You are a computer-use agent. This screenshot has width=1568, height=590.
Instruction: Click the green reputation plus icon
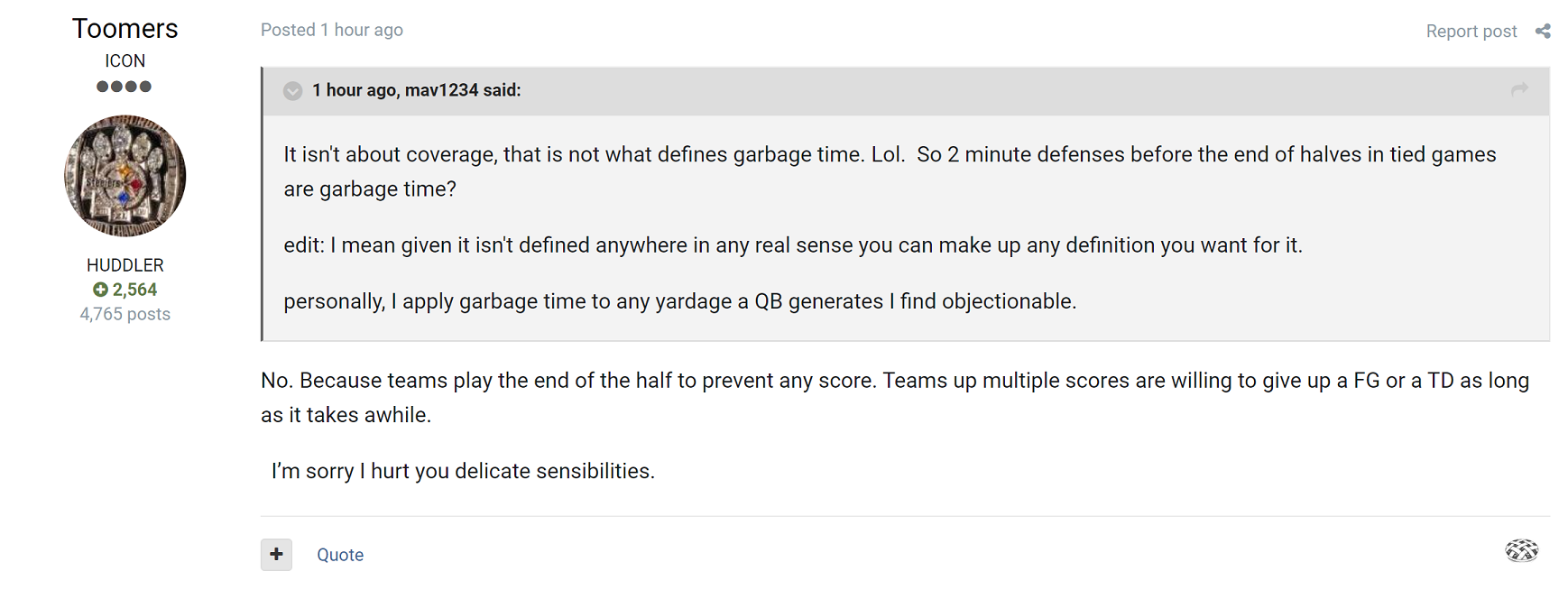(x=100, y=290)
